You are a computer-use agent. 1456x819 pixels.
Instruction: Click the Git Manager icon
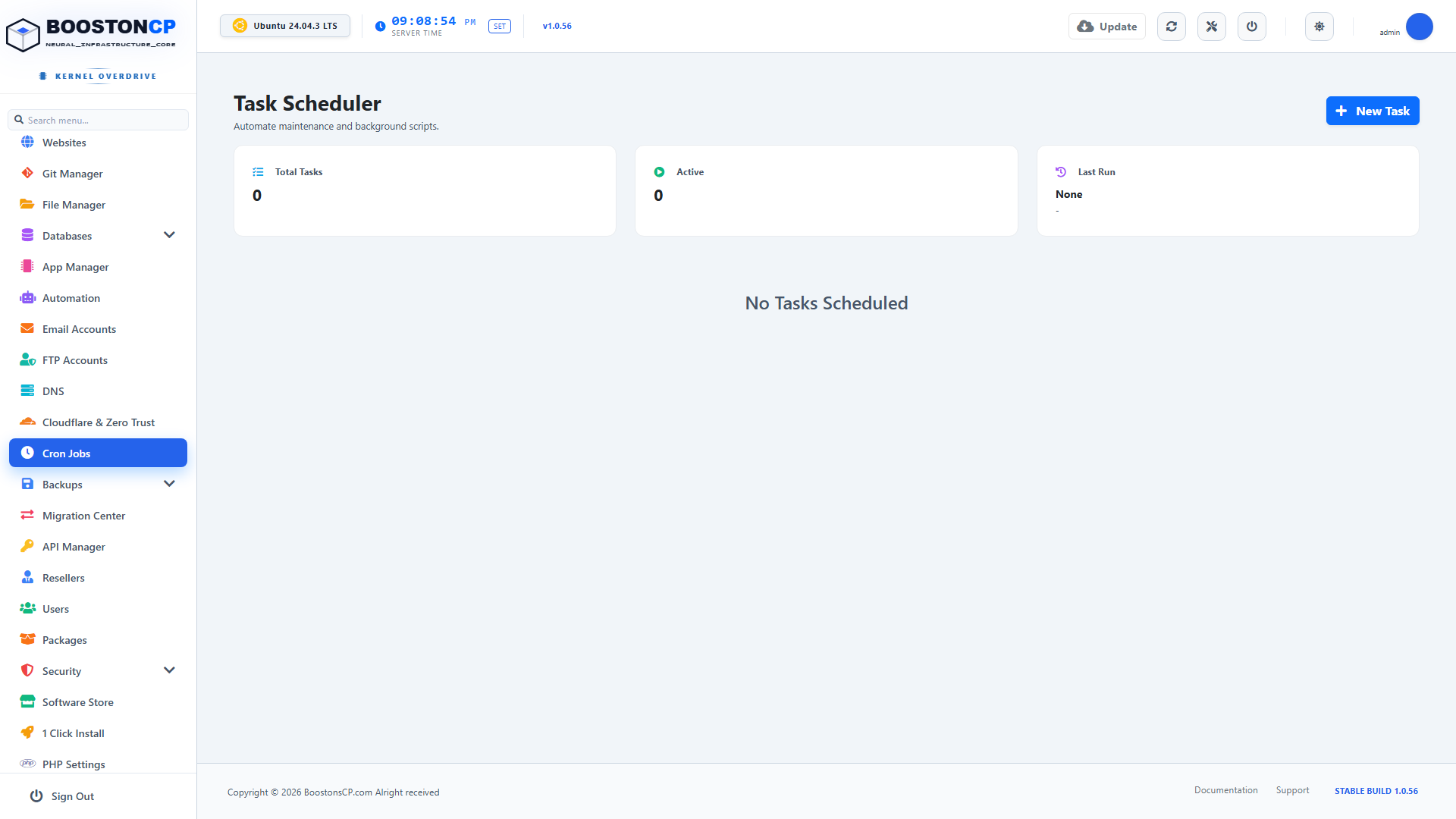click(27, 173)
